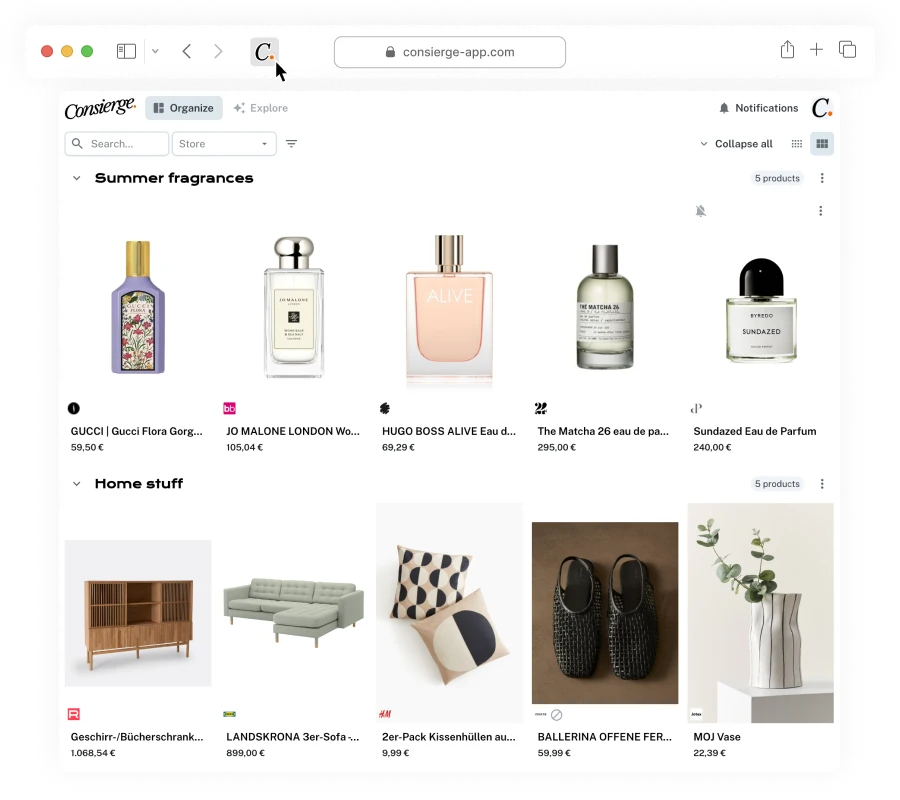Viewport: 900px width, 800px height.
Task: Switch to small grid view
Action: pyautogui.click(x=797, y=143)
